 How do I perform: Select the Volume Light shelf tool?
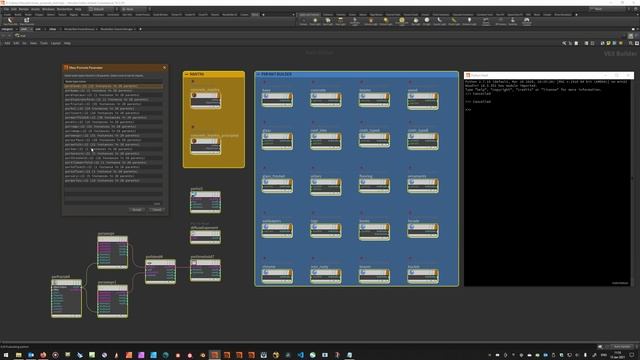pos(371,21)
